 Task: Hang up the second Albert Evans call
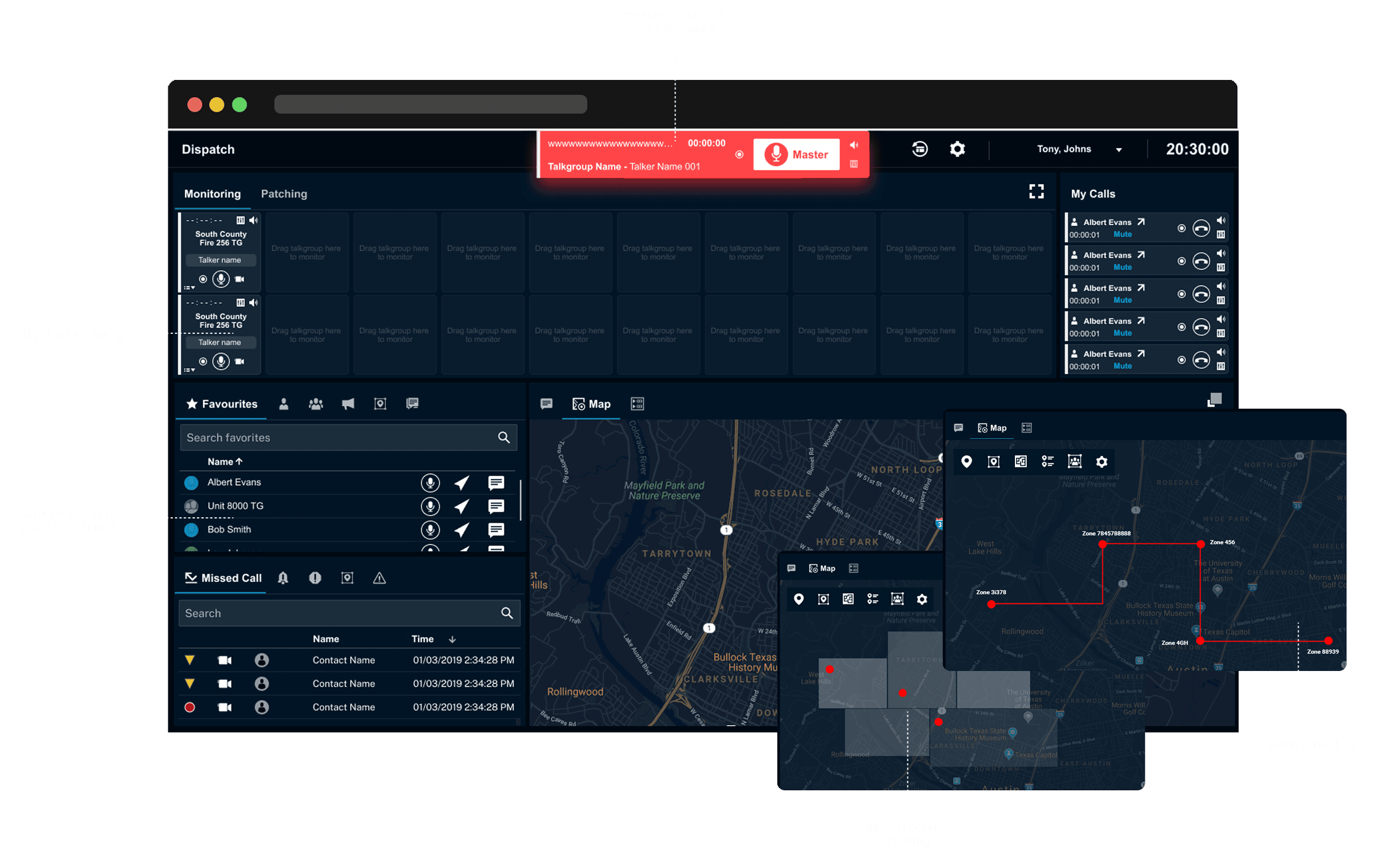pos(1201,262)
